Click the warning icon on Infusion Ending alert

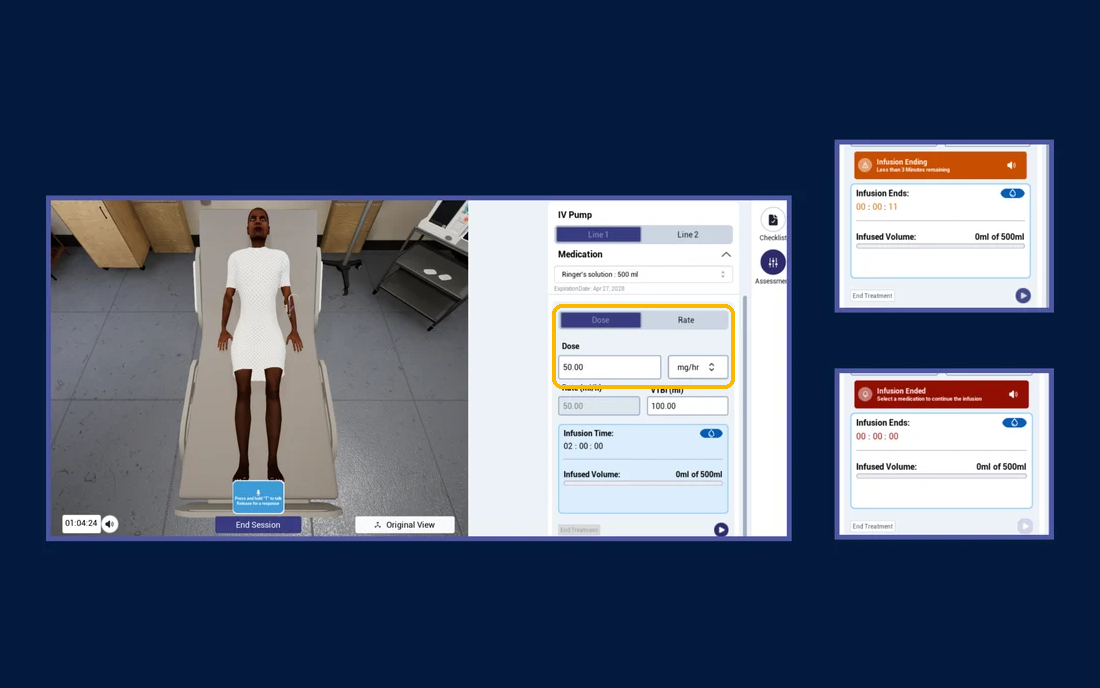(x=865, y=166)
